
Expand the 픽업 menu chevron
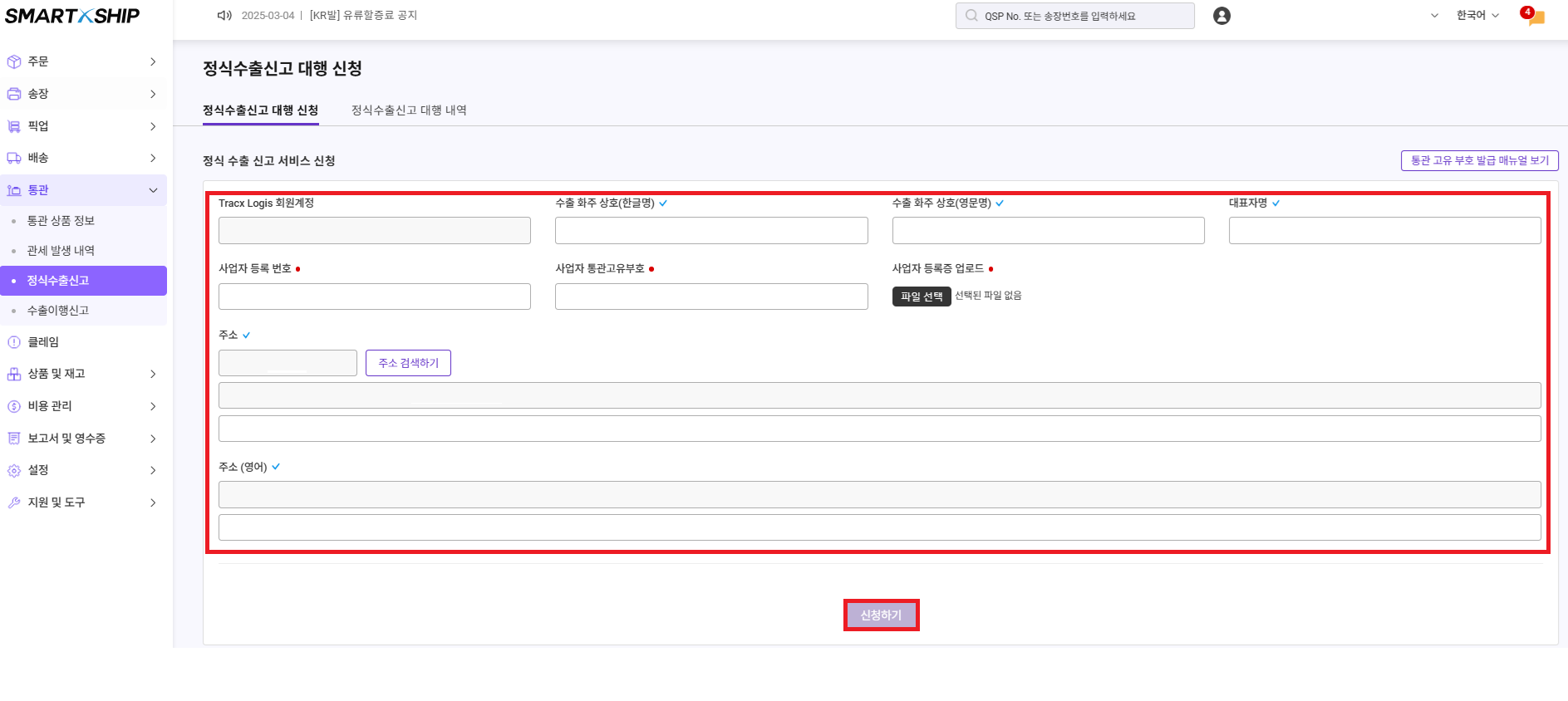[153, 126]
